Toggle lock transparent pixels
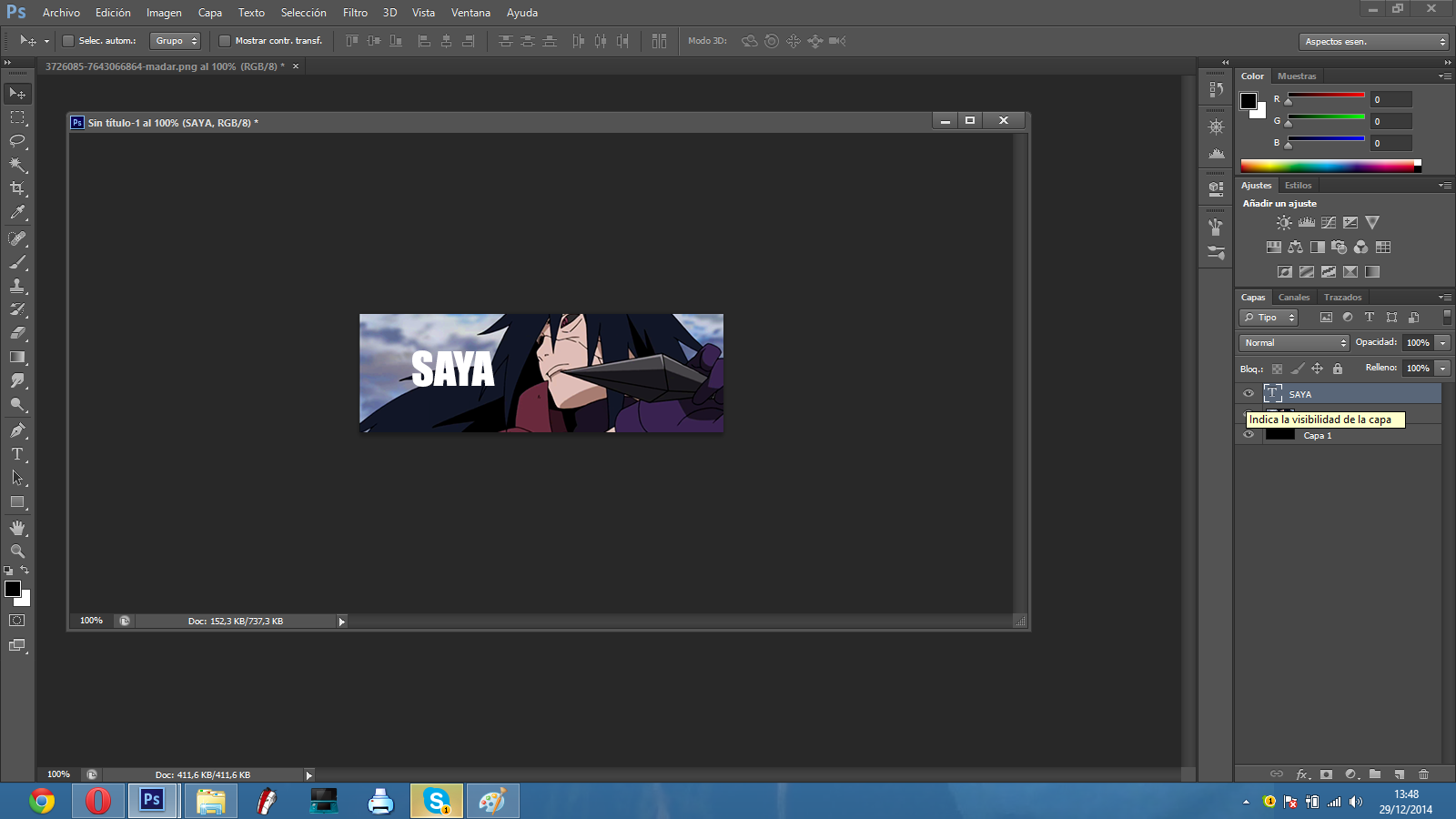1456x819 pixels. click(1277, 369)
